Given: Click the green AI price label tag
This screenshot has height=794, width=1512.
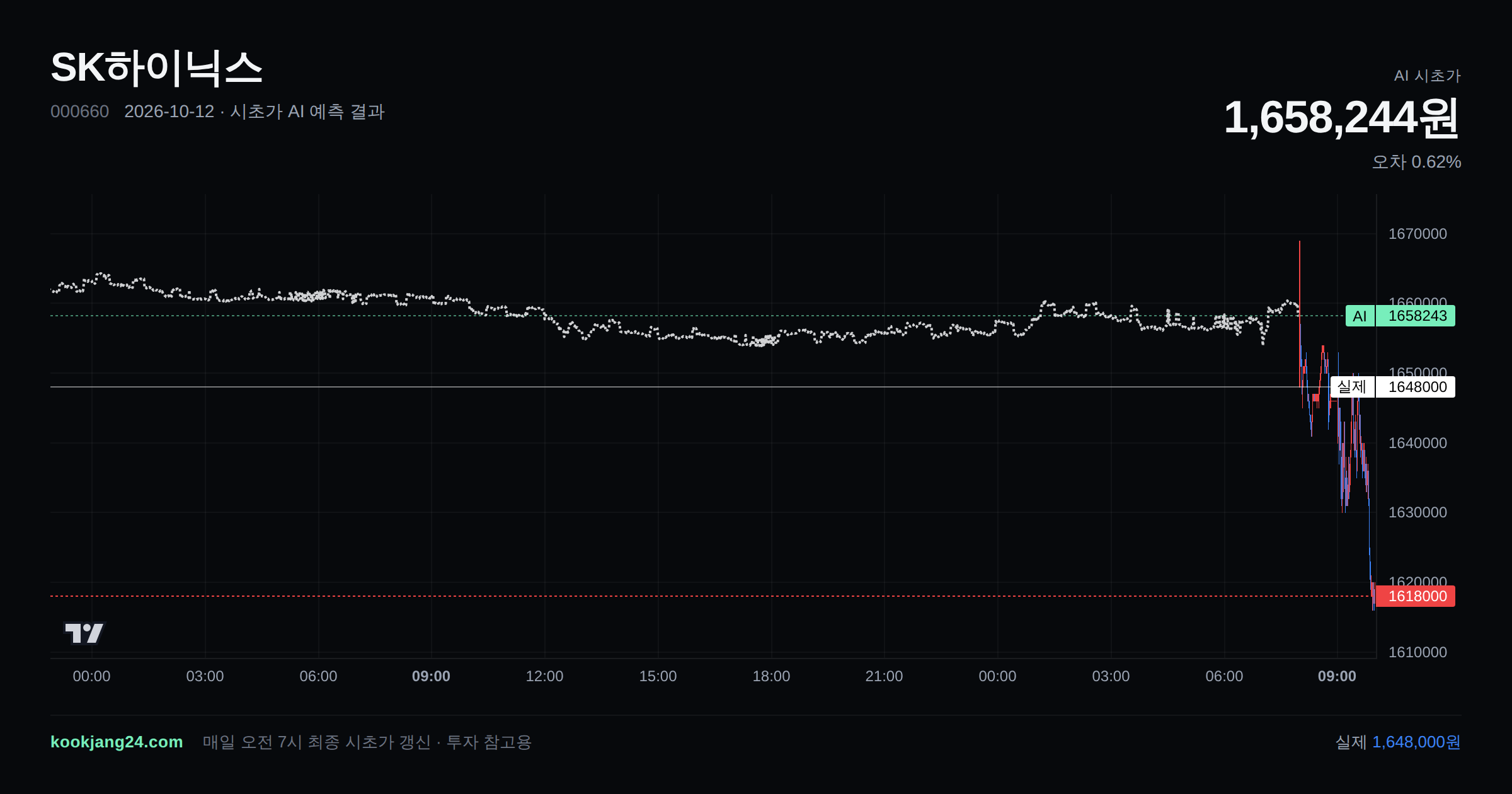Looking at the screenshot, I should point(1360,316).
